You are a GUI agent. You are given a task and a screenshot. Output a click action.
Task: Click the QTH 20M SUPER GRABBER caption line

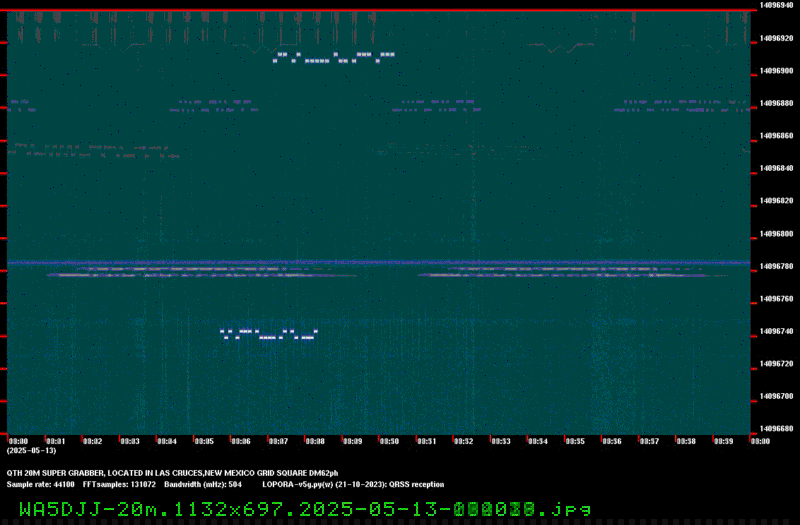172,473
